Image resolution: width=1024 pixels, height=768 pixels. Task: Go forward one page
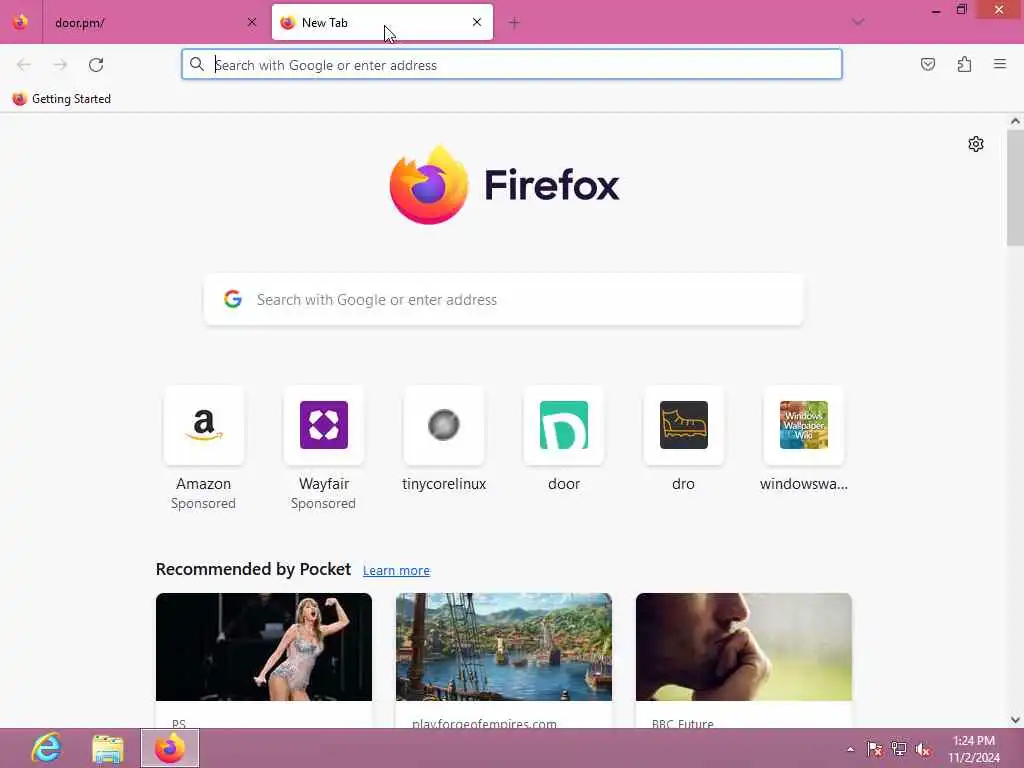coord(60,65)
